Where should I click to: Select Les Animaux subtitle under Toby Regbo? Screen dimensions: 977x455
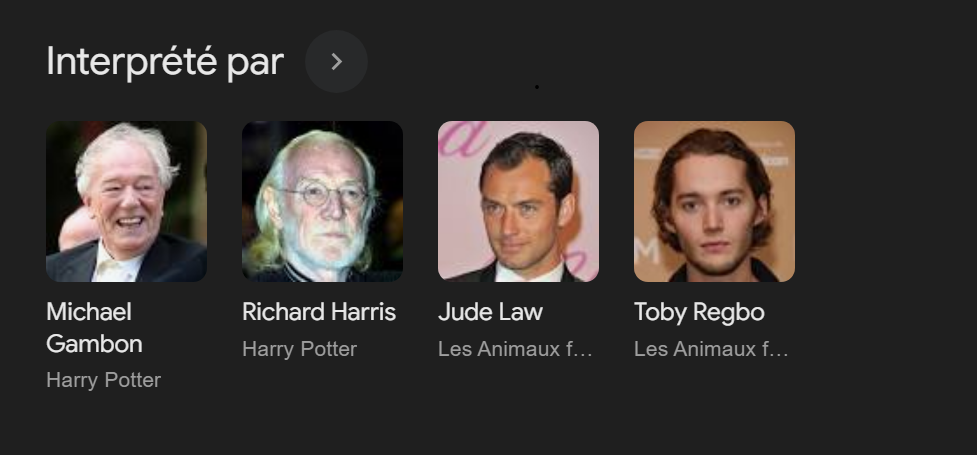(711, 349)
